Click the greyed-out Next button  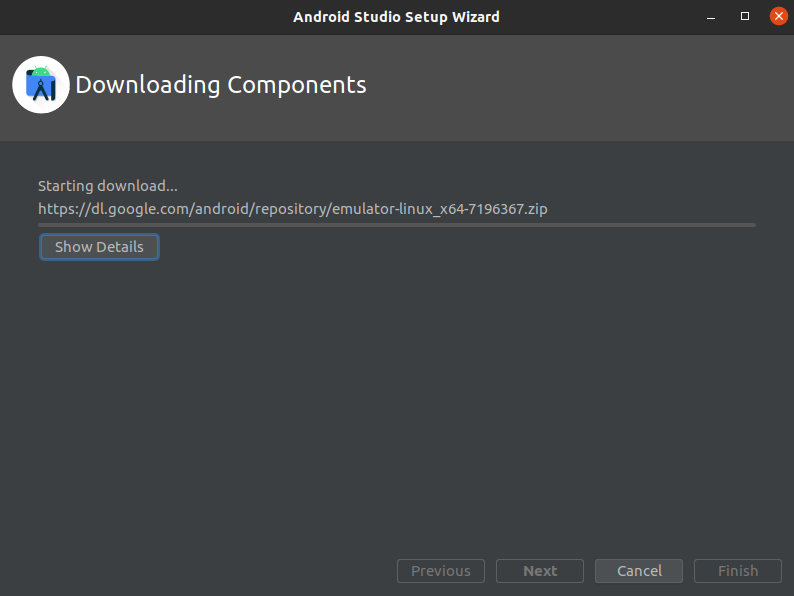(x=540, y=571)
